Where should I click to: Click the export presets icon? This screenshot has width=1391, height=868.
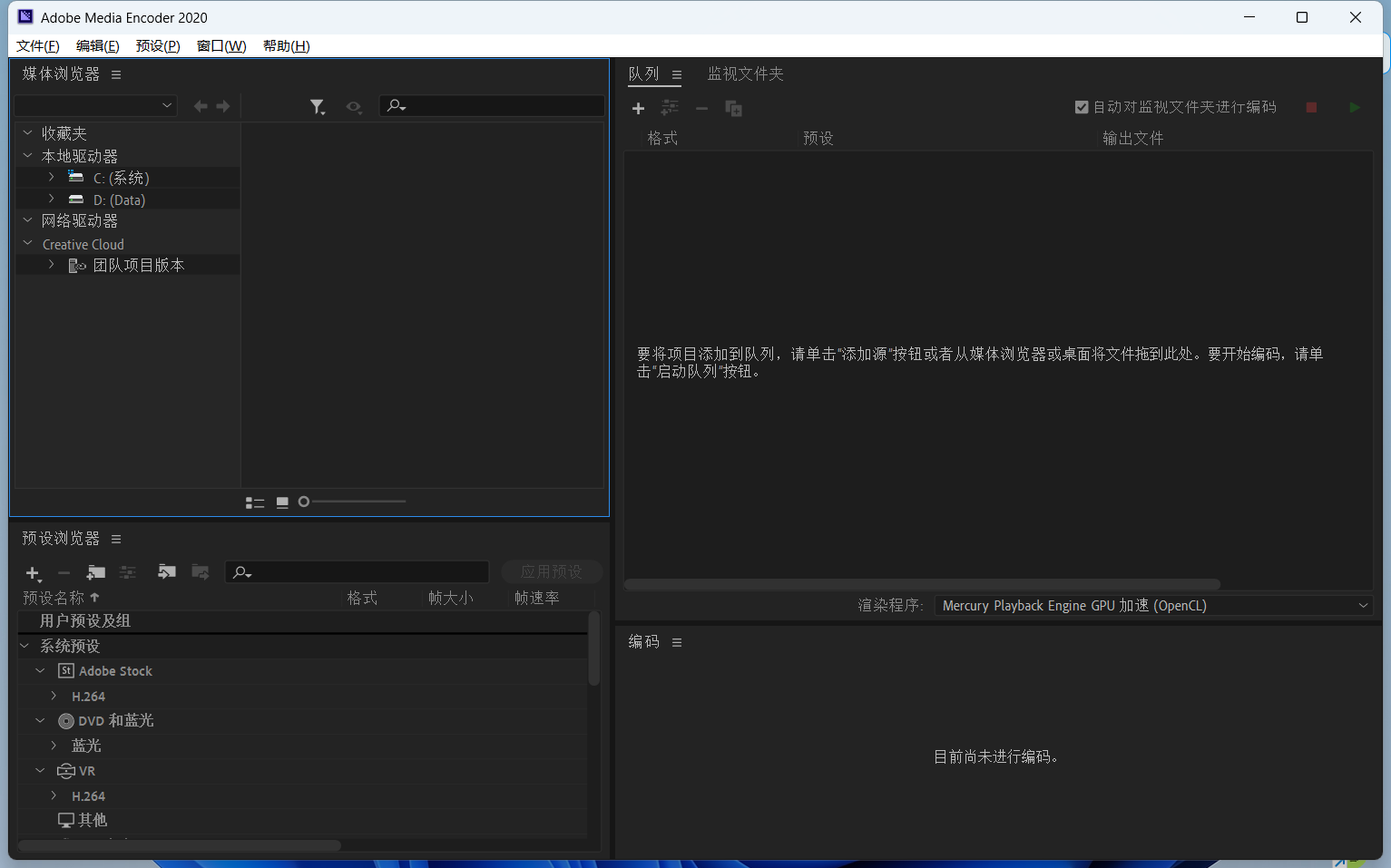pyautogui.click(x=201, y=571)
